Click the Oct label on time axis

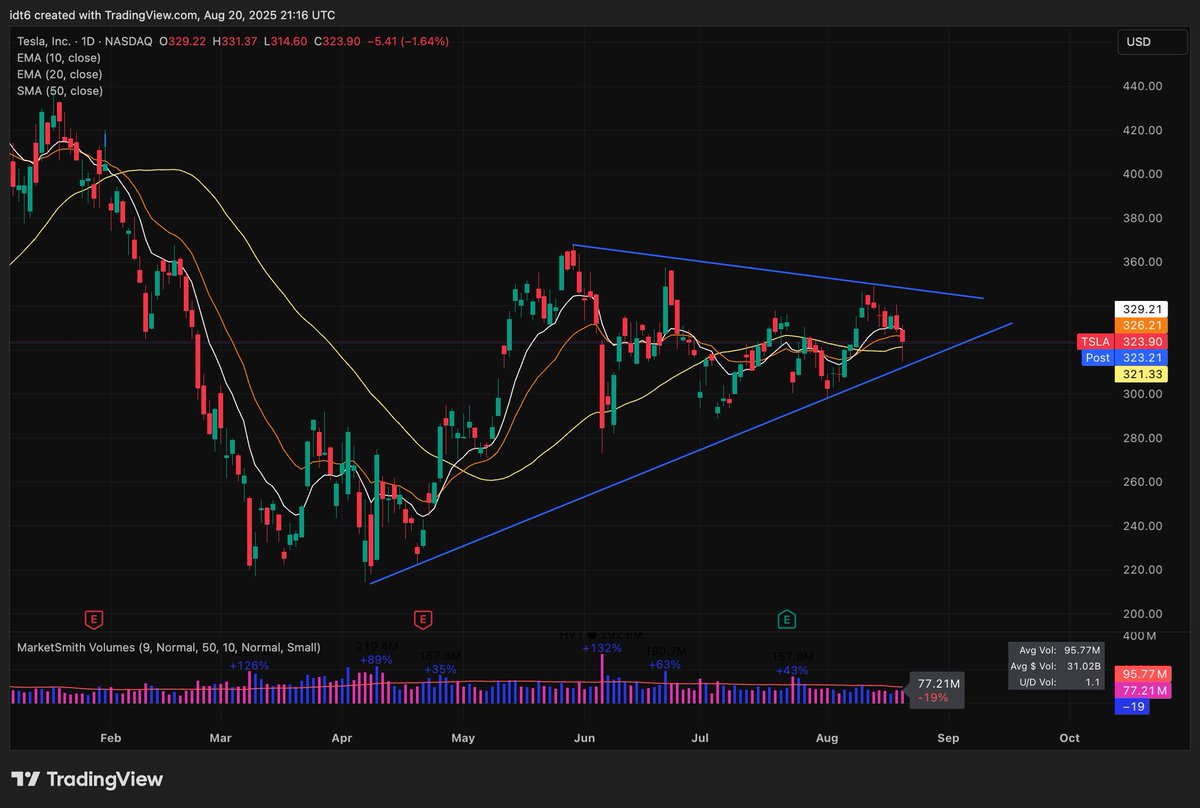pyautogui.click(x=1069, y=738)
